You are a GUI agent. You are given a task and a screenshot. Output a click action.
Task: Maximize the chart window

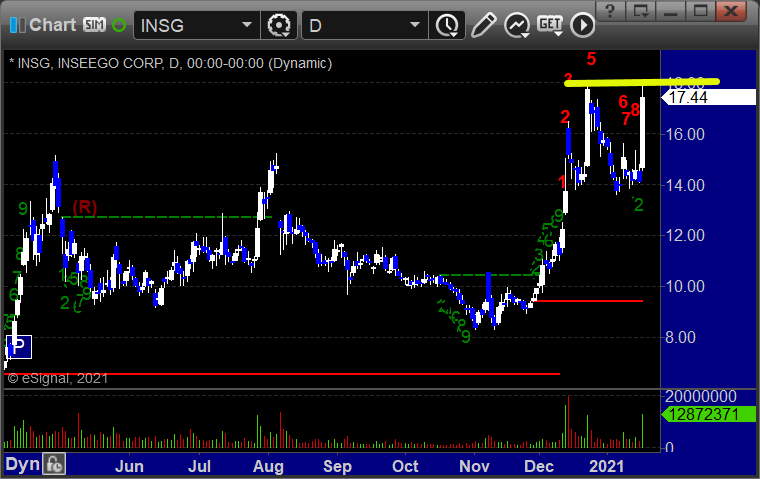tap(700, 10)
